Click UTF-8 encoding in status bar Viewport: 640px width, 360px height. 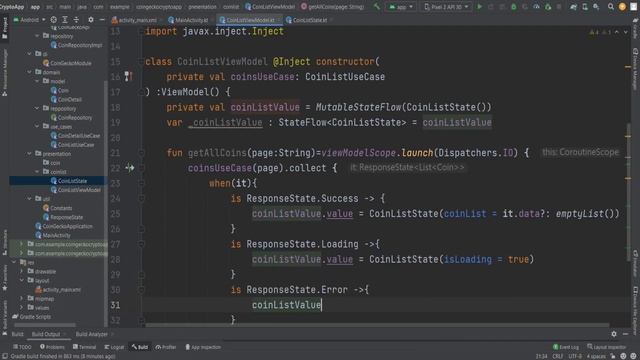point(575,356)
